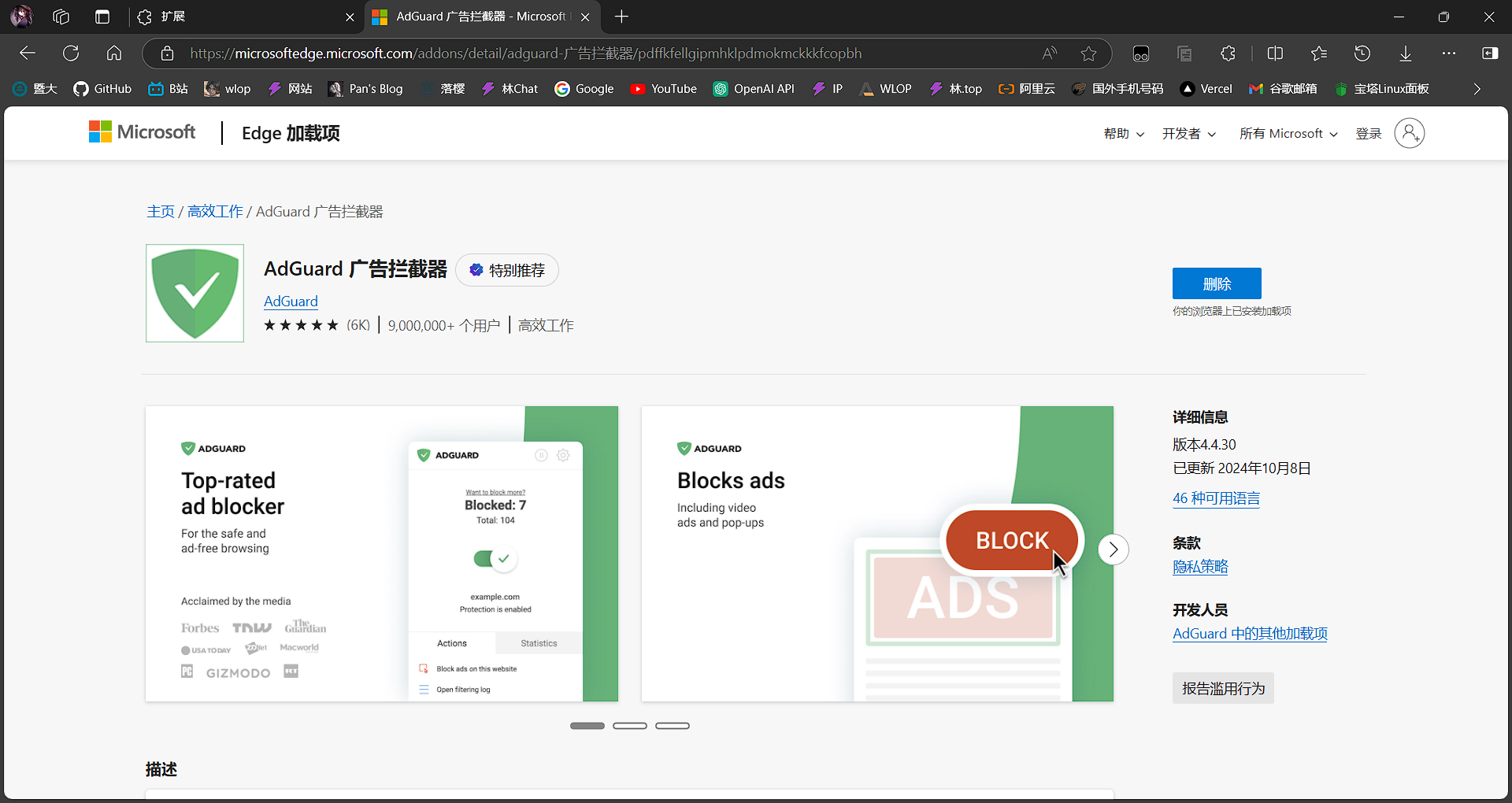This screenshot has height=803, width=1512.
Task: Open Pan's Blog bookmark
Action: (x=365, y=89)
